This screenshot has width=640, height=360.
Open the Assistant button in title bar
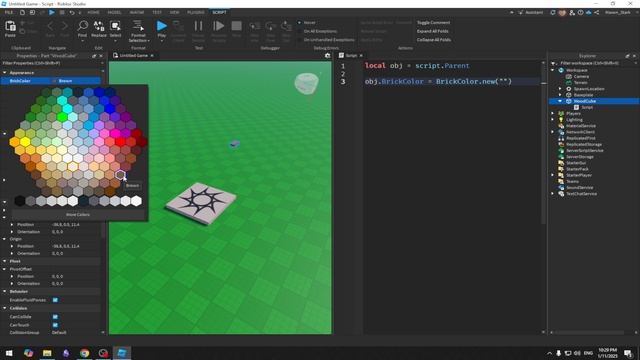click(531, 13)
